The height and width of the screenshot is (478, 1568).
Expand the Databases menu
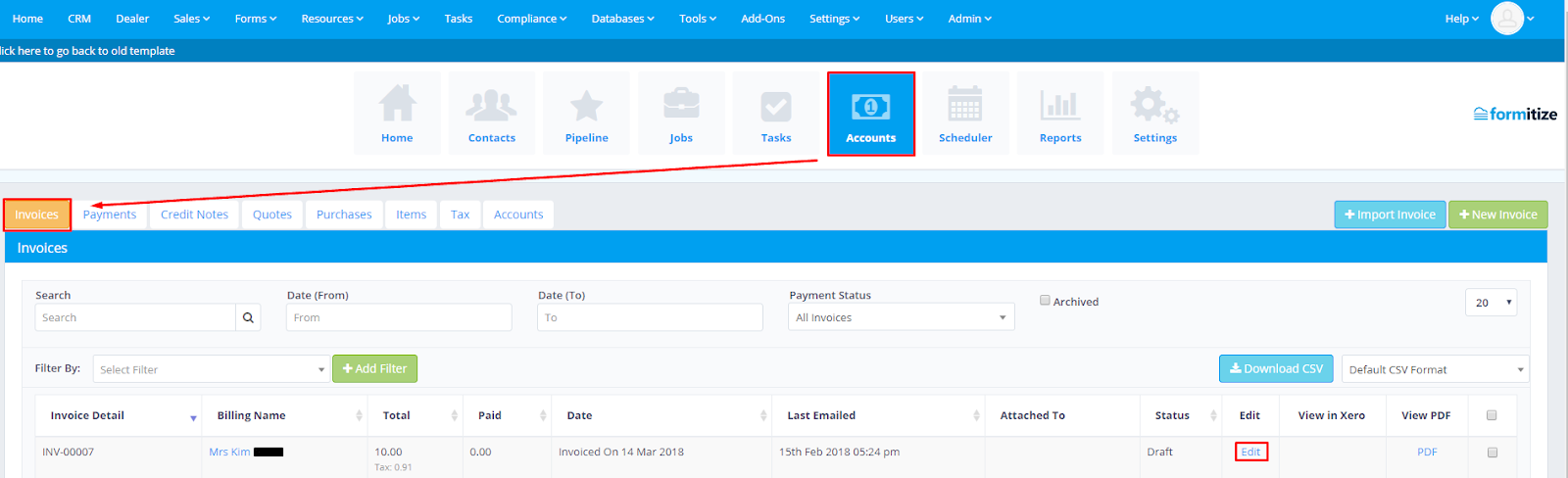pyautogui.click(x=623, y=19)
